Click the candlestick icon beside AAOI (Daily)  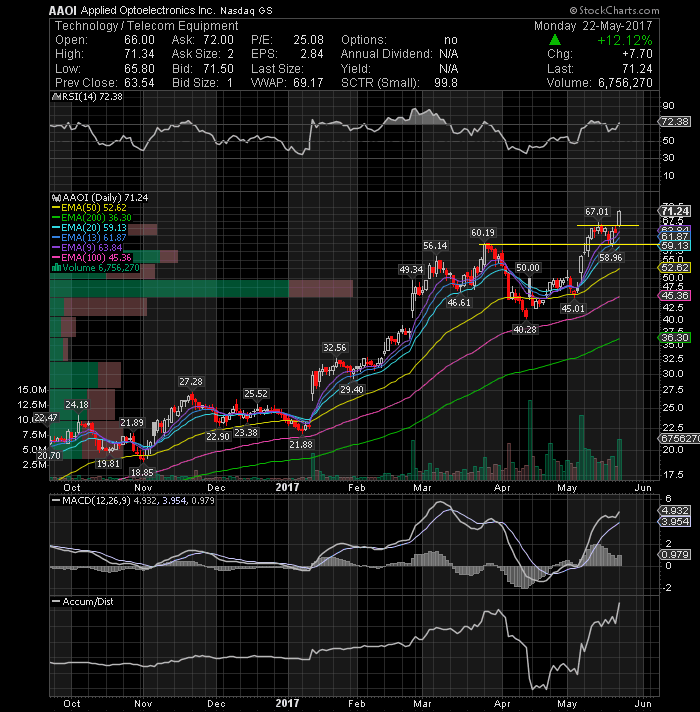(56, 198)
